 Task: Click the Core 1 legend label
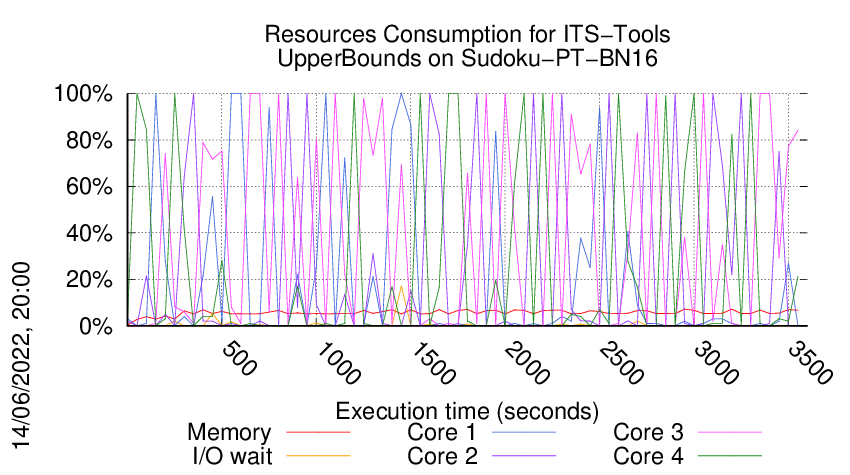coord(442,432)
